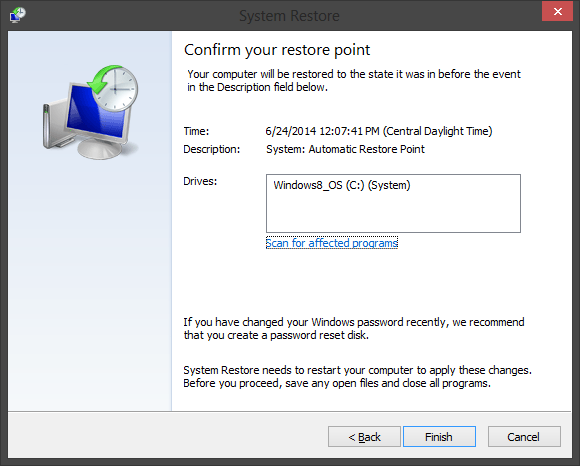Click the System Restore title bar icon
Image resolution: width=580 pixels, height=466 pixels.
tap(17, 15)
